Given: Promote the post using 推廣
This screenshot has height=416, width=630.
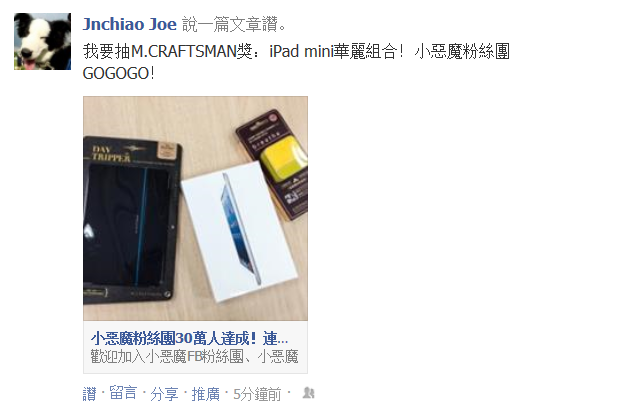Looking at the screenshot, I should [205, 394].
